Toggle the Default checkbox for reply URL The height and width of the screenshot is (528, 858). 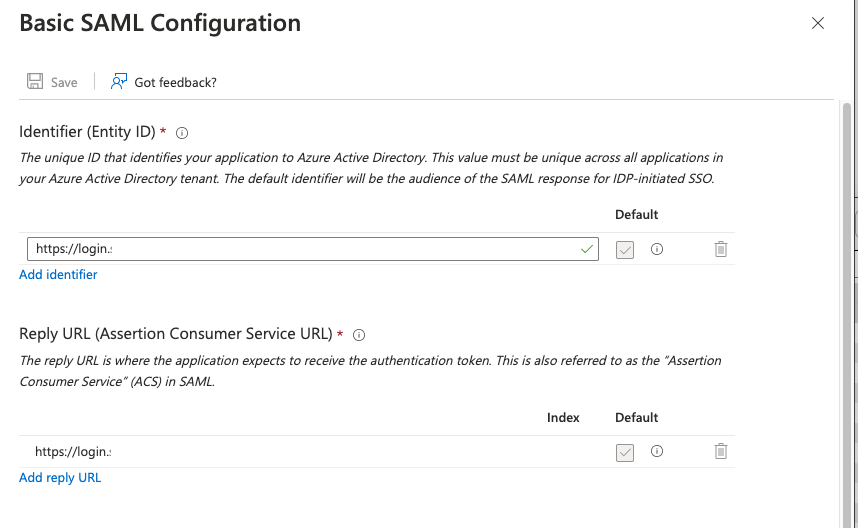coord(625,452)
